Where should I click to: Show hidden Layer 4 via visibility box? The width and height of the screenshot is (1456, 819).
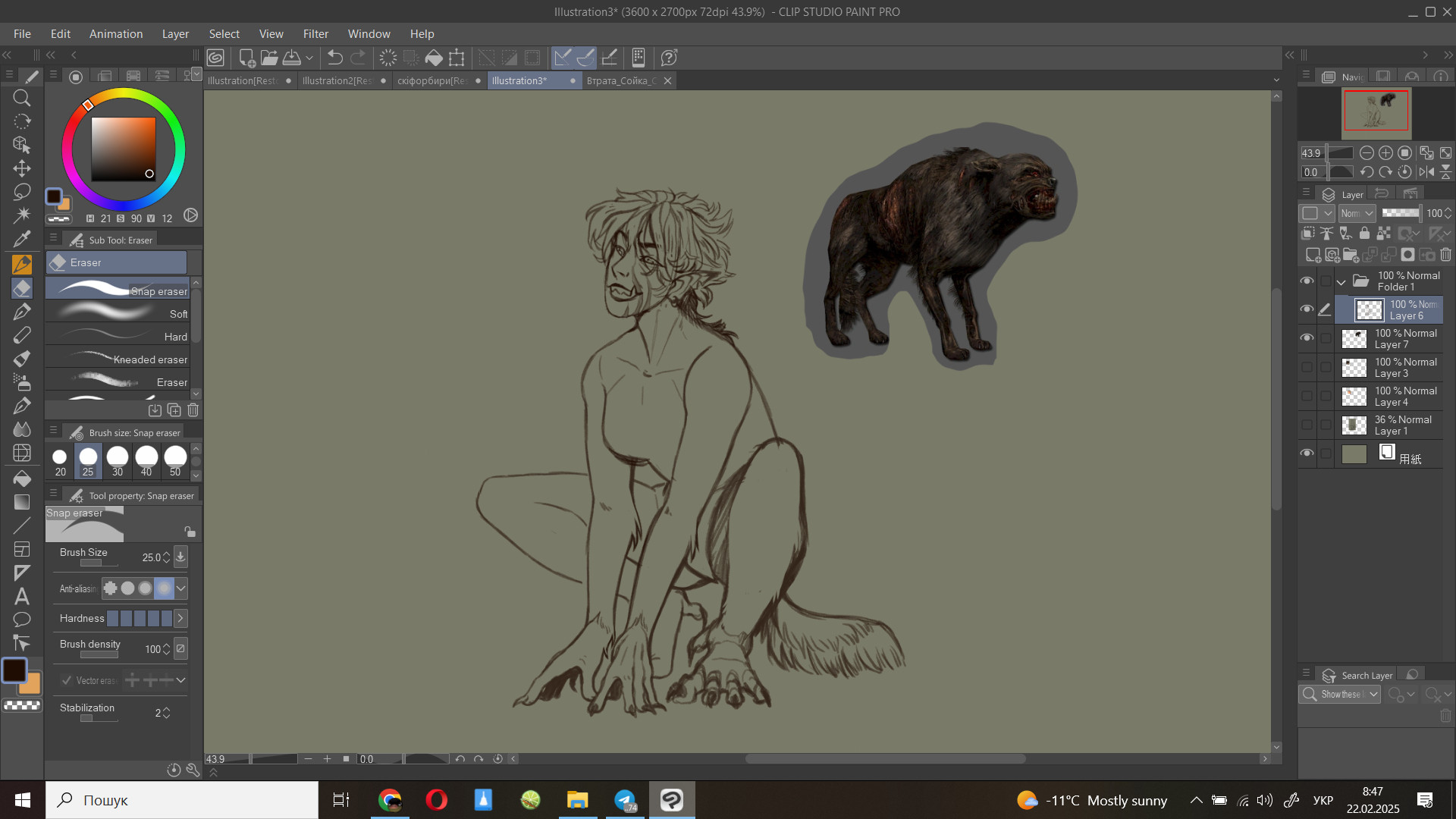(1307, 396)
